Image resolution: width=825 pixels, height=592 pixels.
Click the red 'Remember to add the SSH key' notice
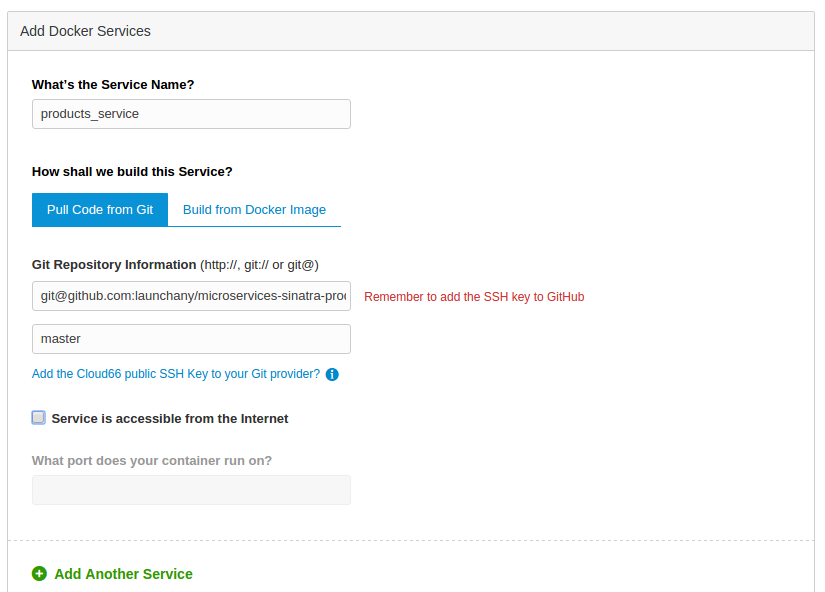[474, 297]
